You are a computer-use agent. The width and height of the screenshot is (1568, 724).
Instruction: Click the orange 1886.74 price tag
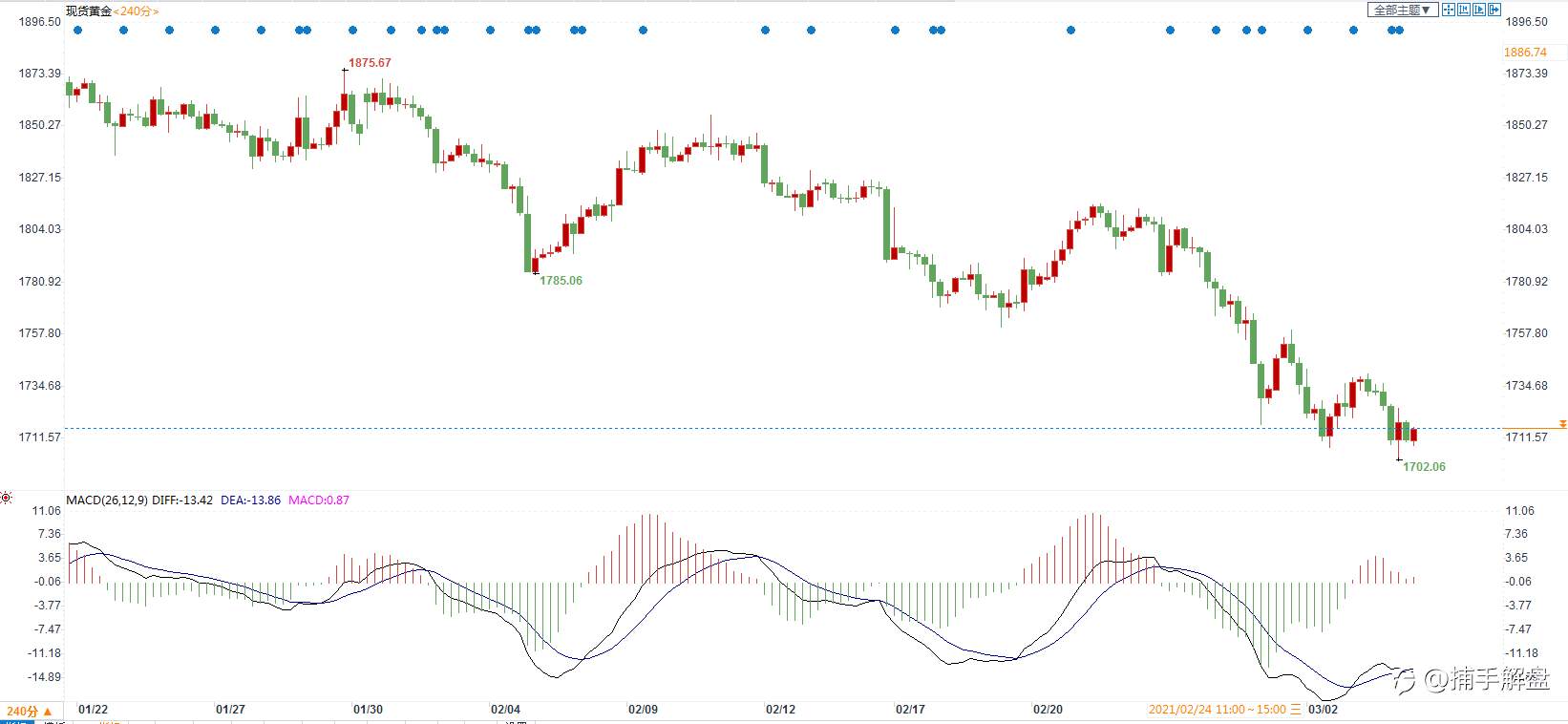pos(1525,53)
